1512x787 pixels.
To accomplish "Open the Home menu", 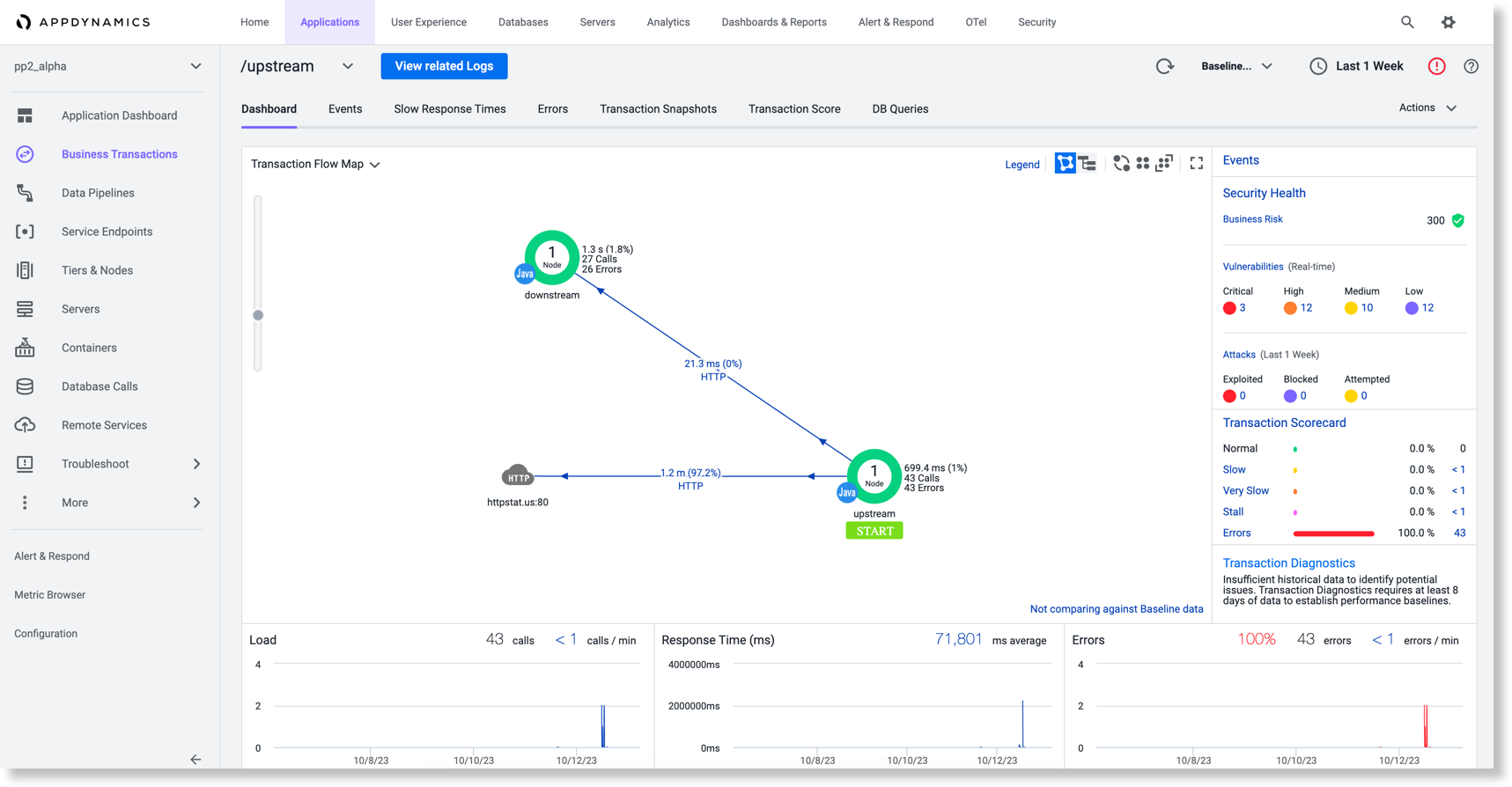I will click(254, 22).
